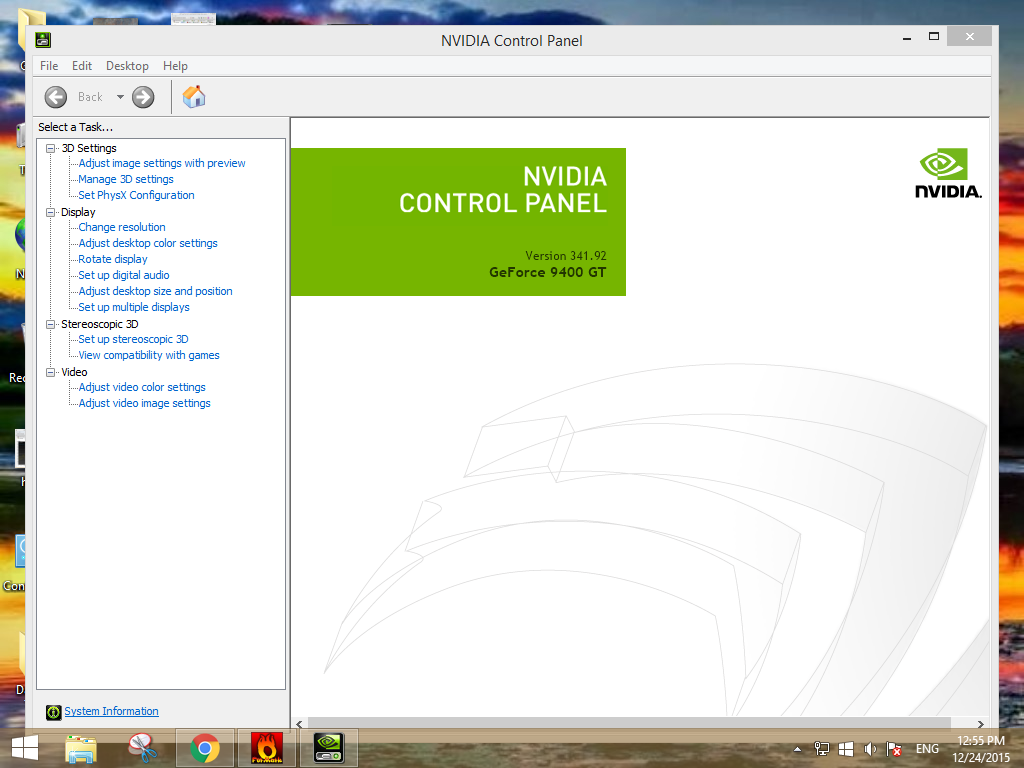Select Set up digital audio
The image size is (1024, 768).
click(124, 275)
